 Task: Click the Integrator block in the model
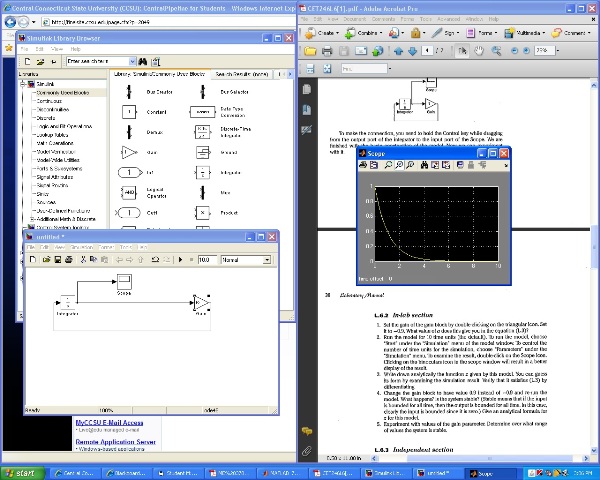67,301
